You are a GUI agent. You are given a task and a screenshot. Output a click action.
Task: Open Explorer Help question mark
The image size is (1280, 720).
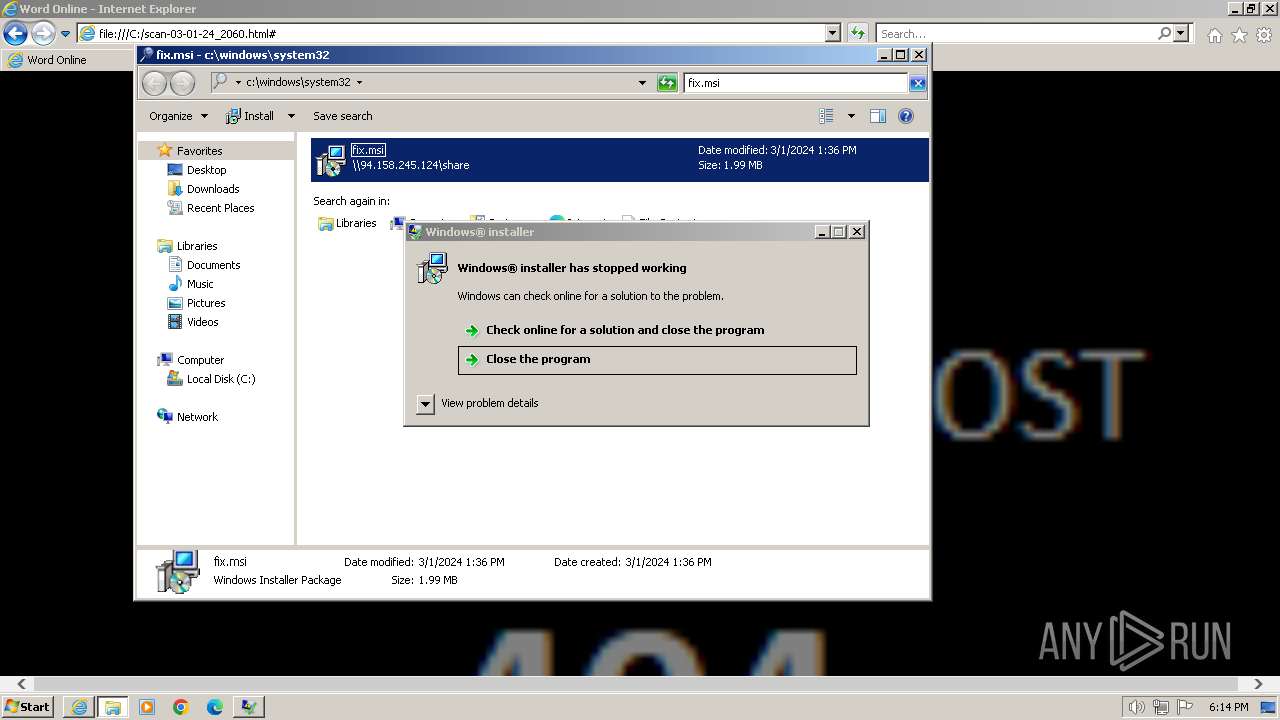[906, 116]
